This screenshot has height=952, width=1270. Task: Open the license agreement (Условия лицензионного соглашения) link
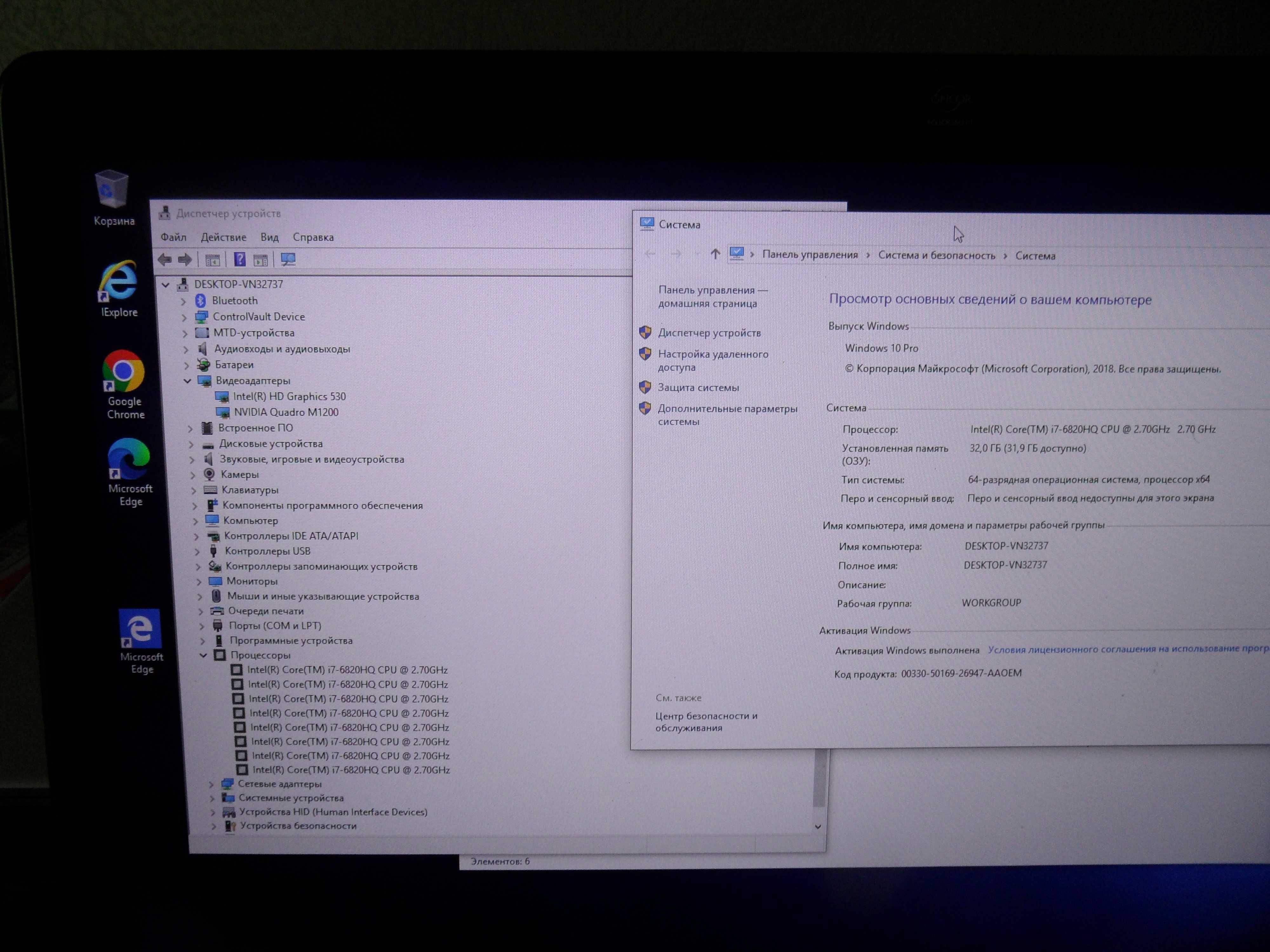[x=1128, y=648]
